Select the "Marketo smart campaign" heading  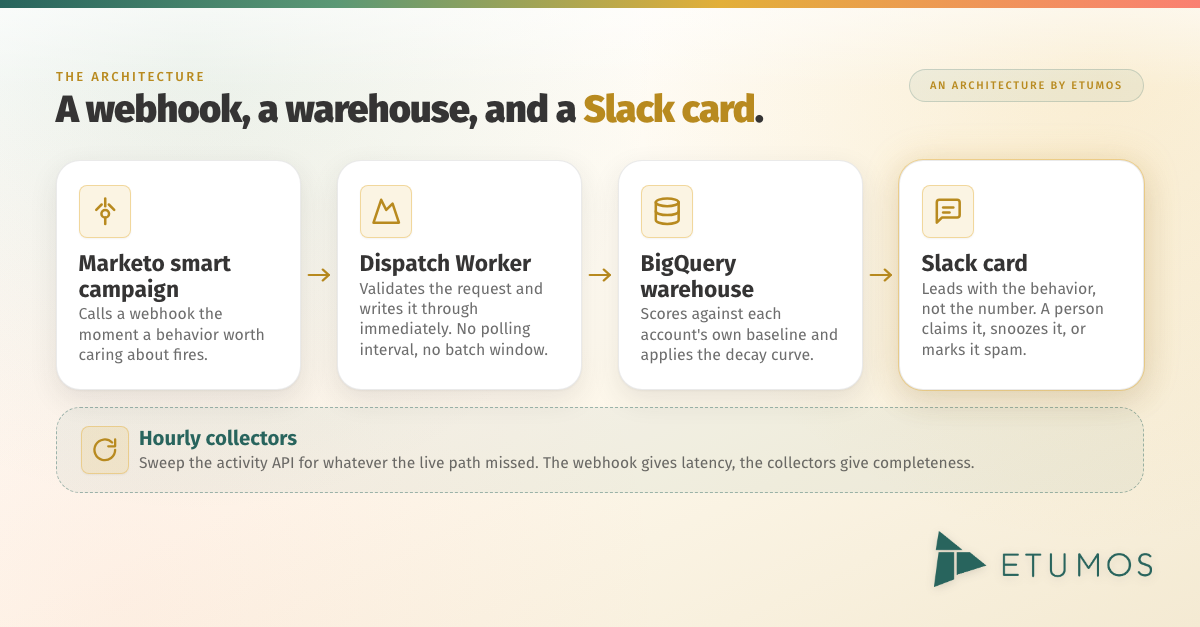(x=155, y=276)
